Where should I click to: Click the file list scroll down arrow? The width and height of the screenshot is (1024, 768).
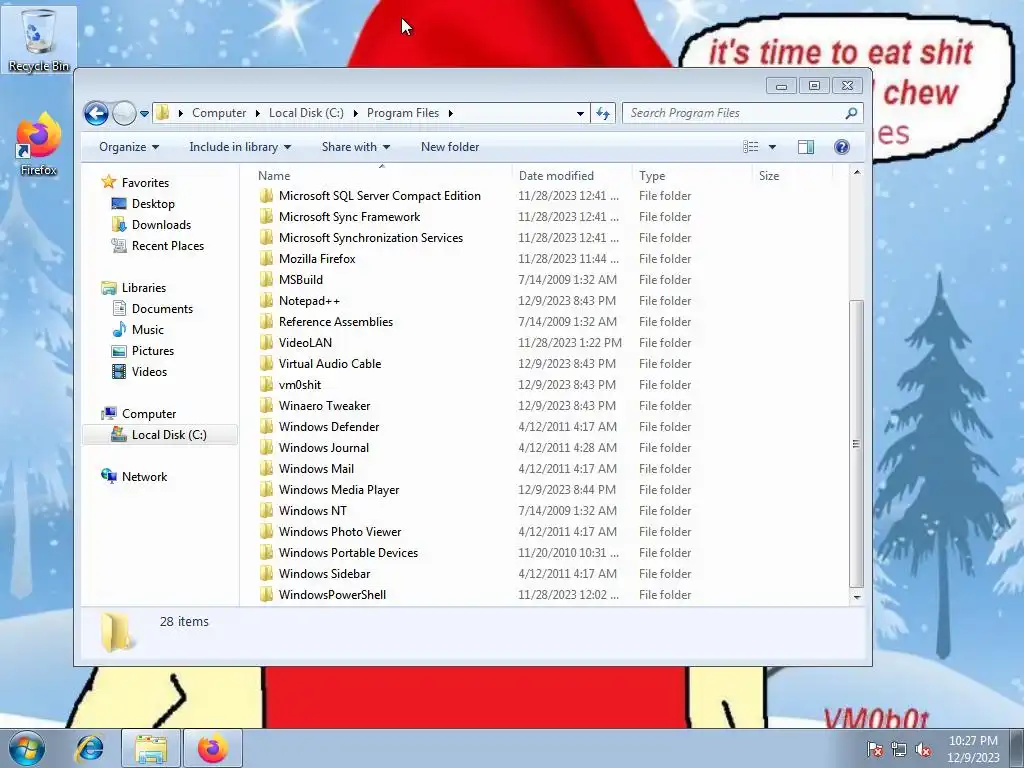pyautogui.click(x=857, y=597)
